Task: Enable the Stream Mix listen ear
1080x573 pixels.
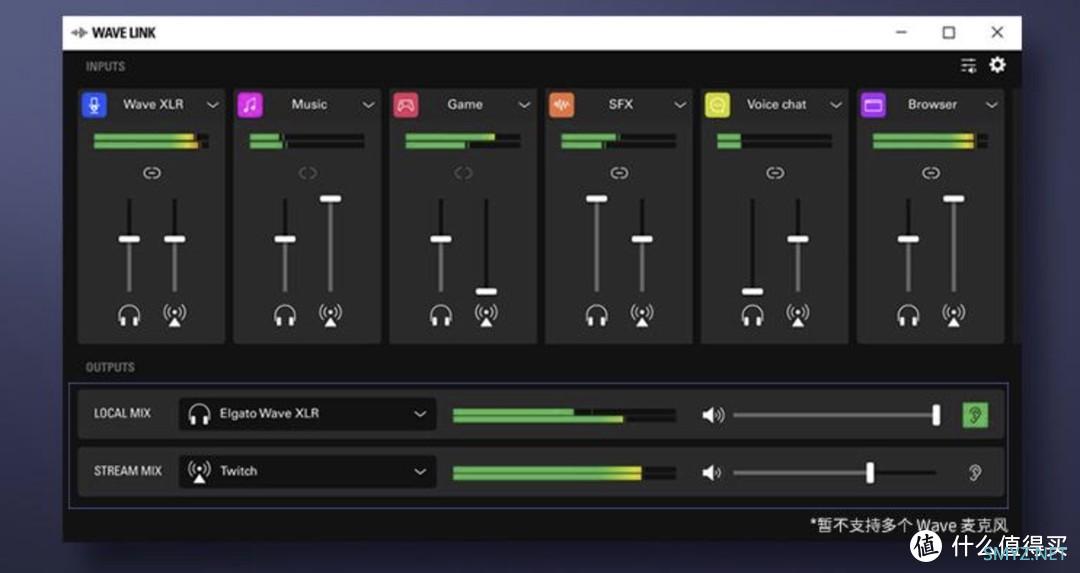Action: tap(975, 472)
